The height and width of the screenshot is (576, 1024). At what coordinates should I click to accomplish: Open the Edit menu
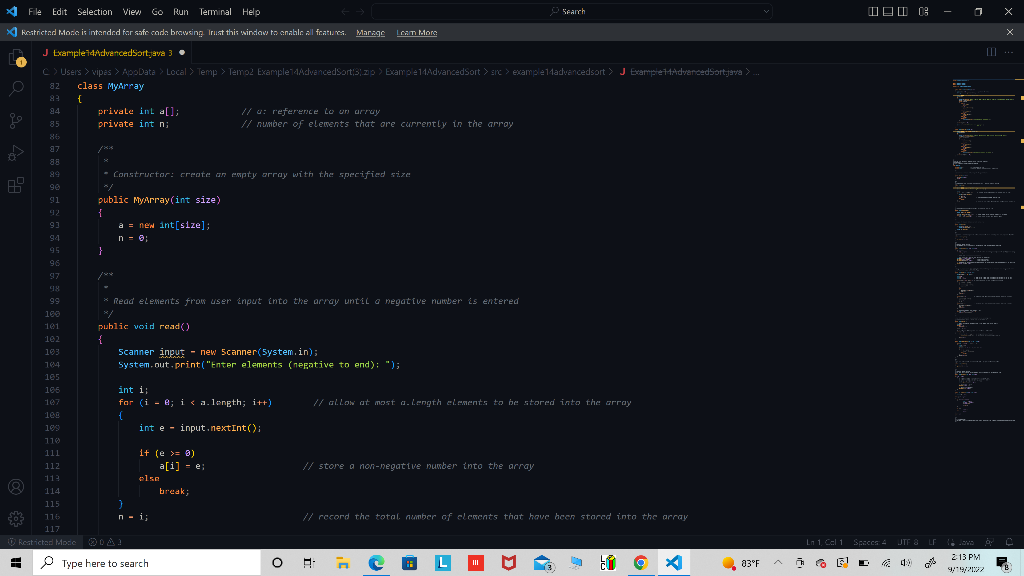(59, 12)
